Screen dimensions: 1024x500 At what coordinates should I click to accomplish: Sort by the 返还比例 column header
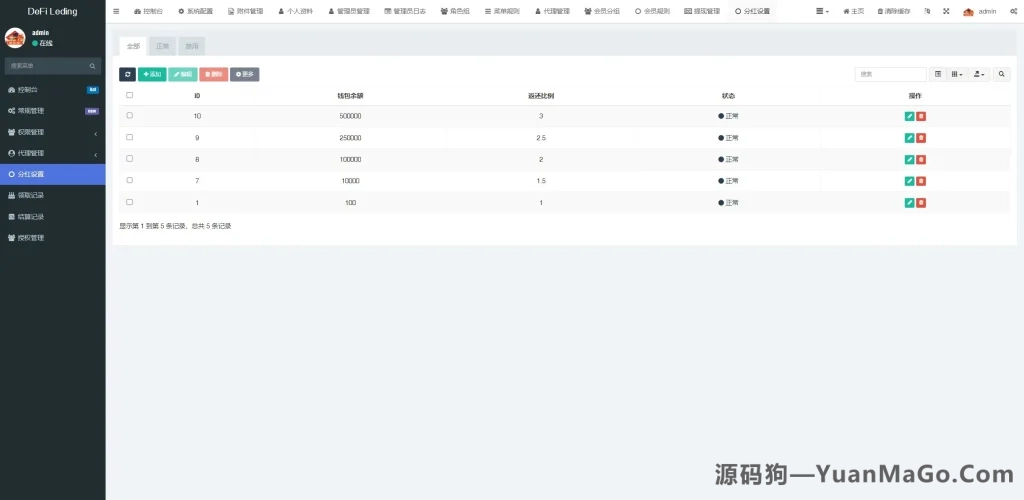click(541, 95)
